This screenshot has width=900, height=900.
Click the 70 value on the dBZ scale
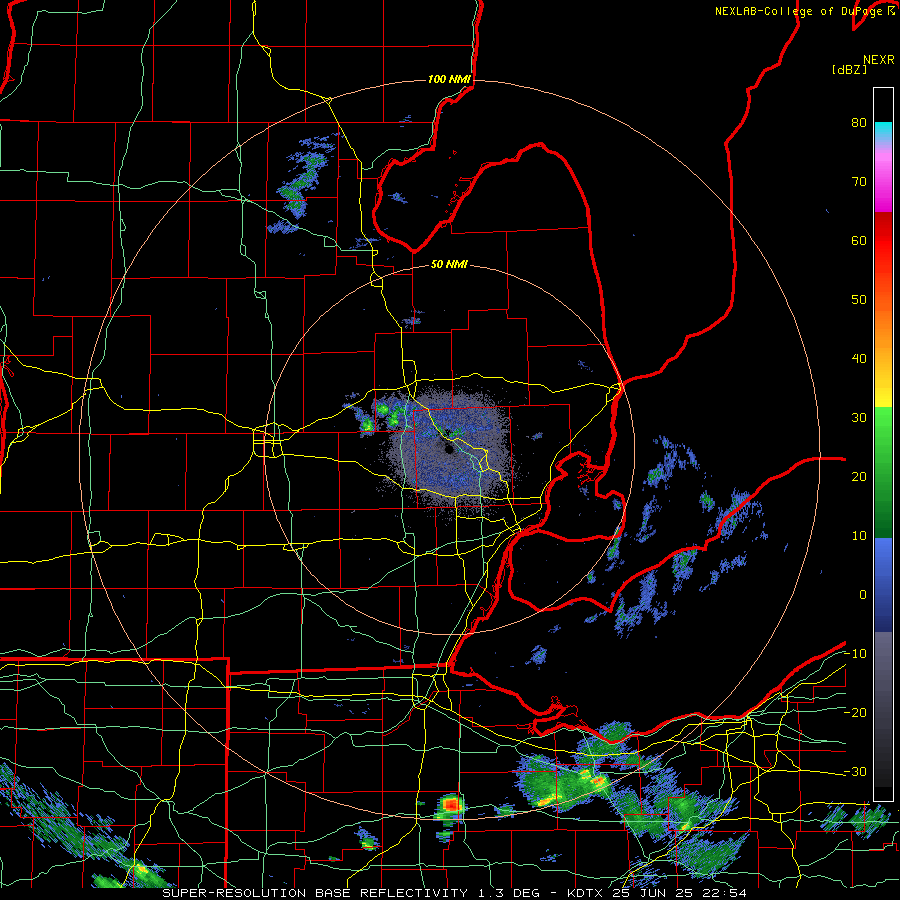point(859,182)
